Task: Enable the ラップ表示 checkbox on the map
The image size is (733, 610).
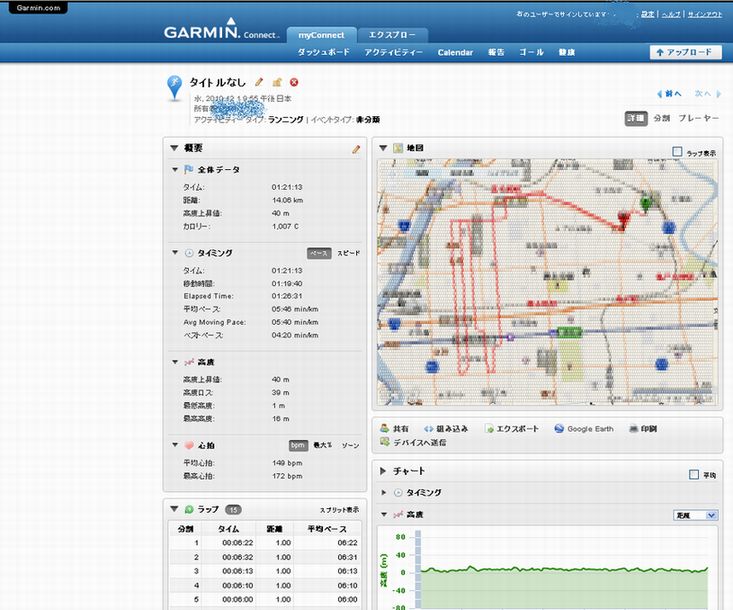Action: pyautogui.click(x=677, y=151)
